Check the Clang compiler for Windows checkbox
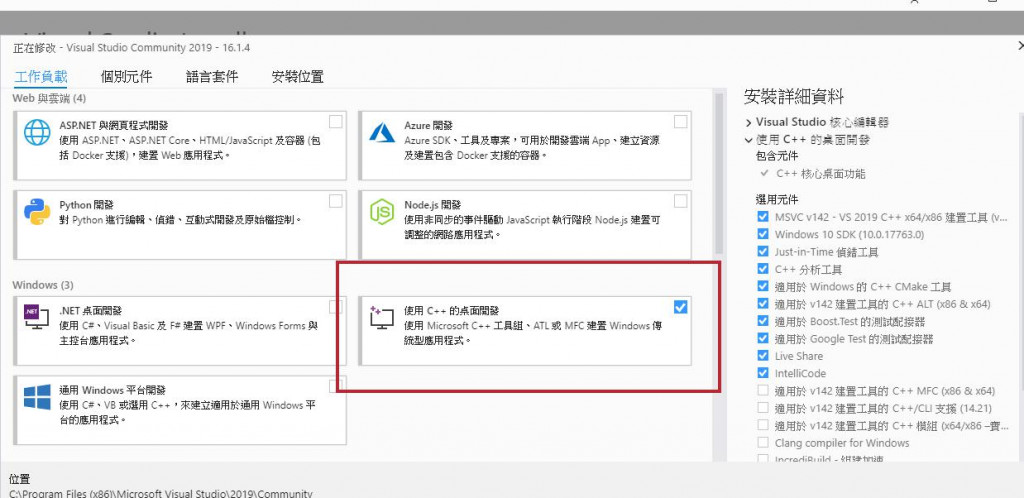Screen dimensions: 1024x498 pos(763,443)
